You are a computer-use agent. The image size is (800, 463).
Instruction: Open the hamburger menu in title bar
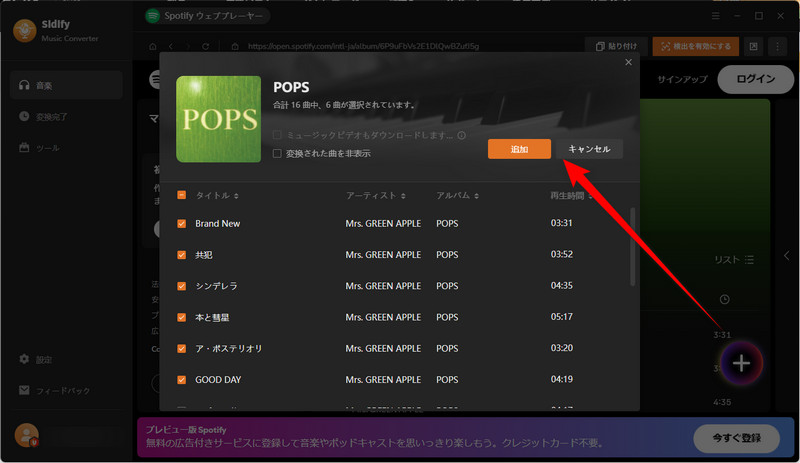715,16
